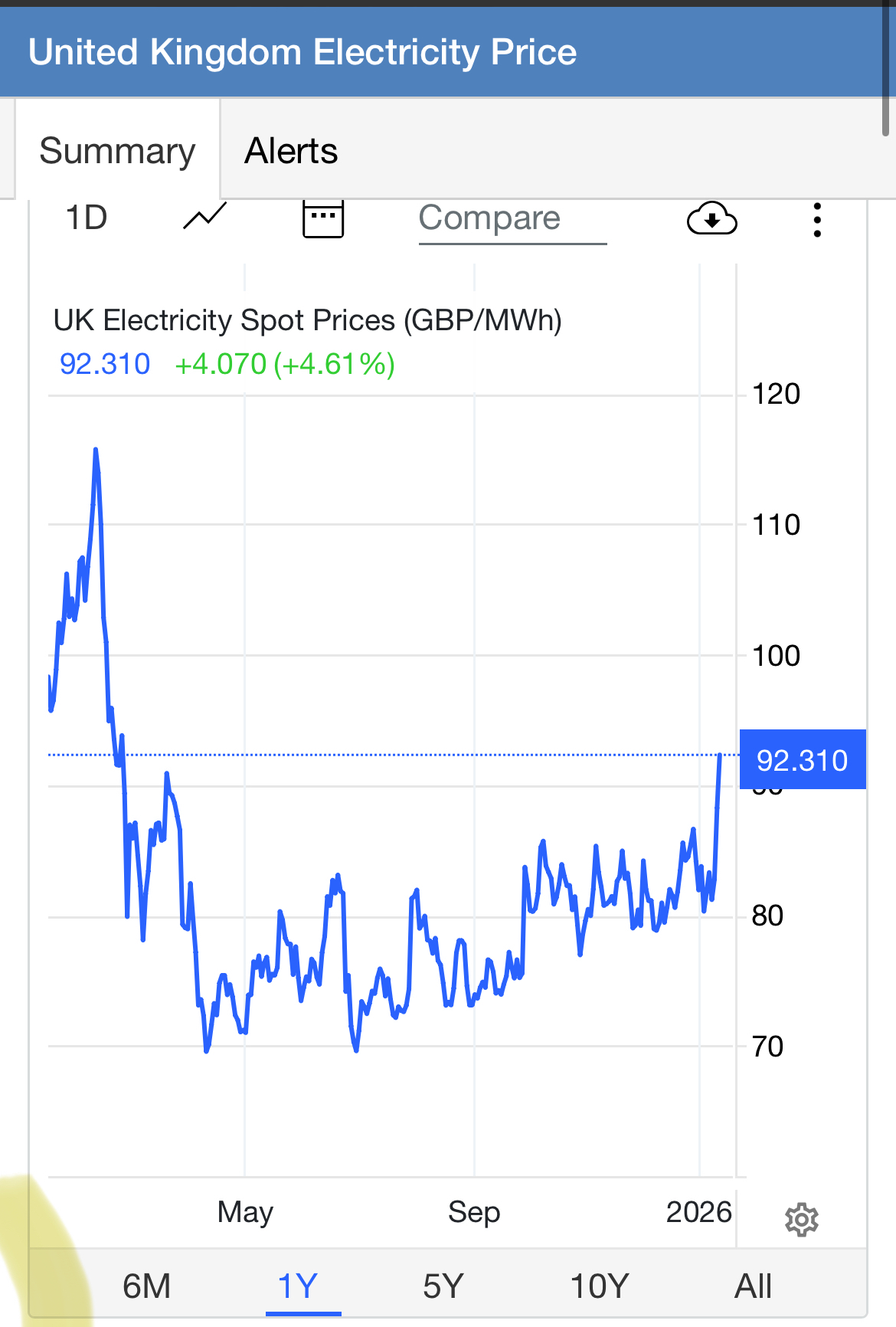The width and height of the screenshot is (896, 1327).
Task: Click the United Kingdom Electricity Price header
Action: [x=302, y=52]
